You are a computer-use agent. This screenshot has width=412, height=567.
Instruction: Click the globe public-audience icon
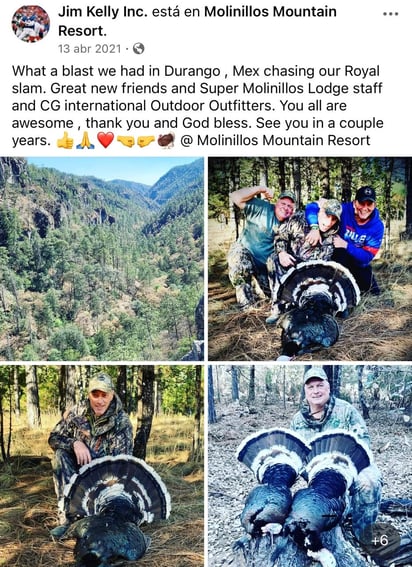point(139,48)
